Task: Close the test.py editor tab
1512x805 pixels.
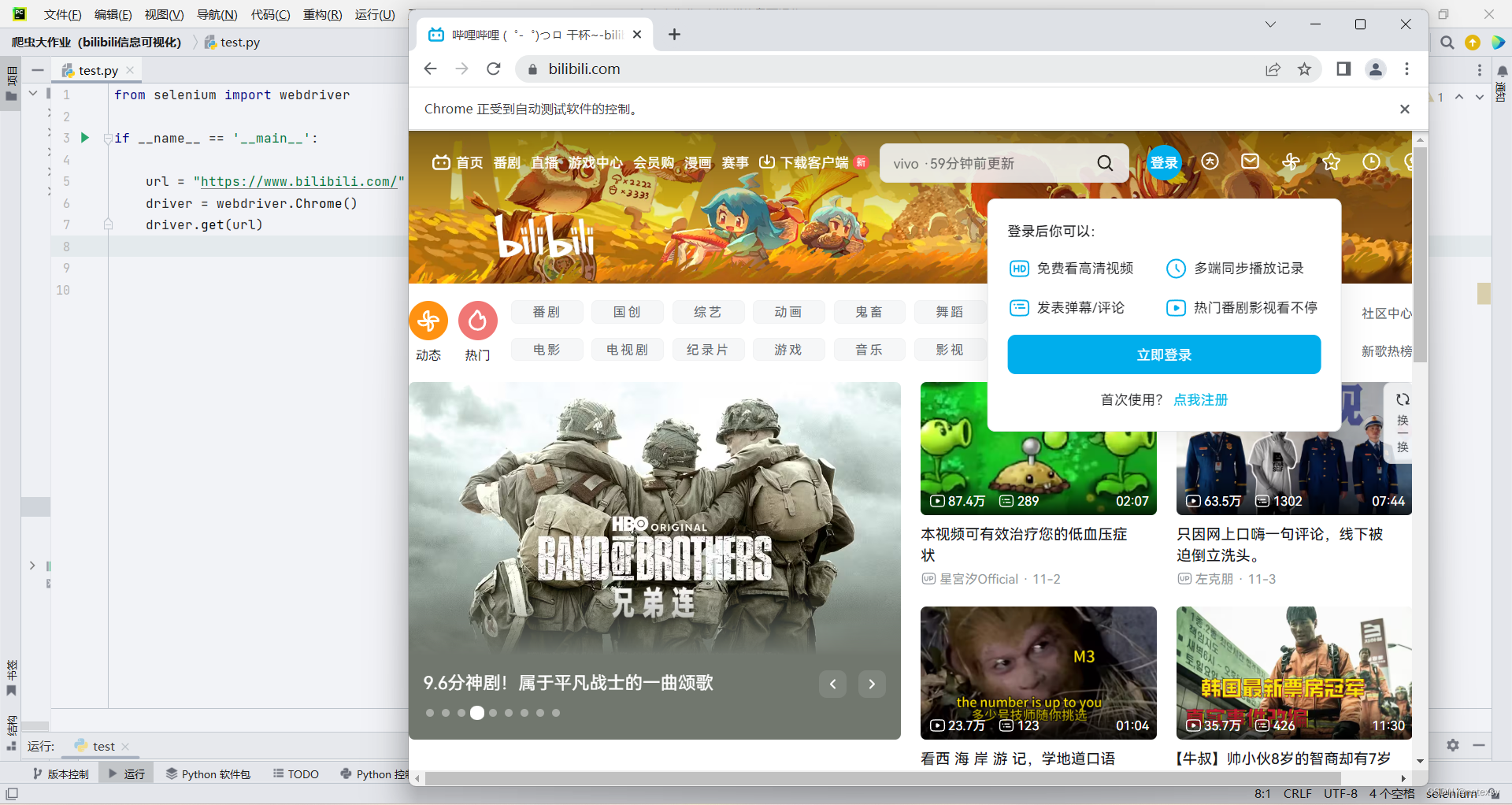Action: pos(130,70)
